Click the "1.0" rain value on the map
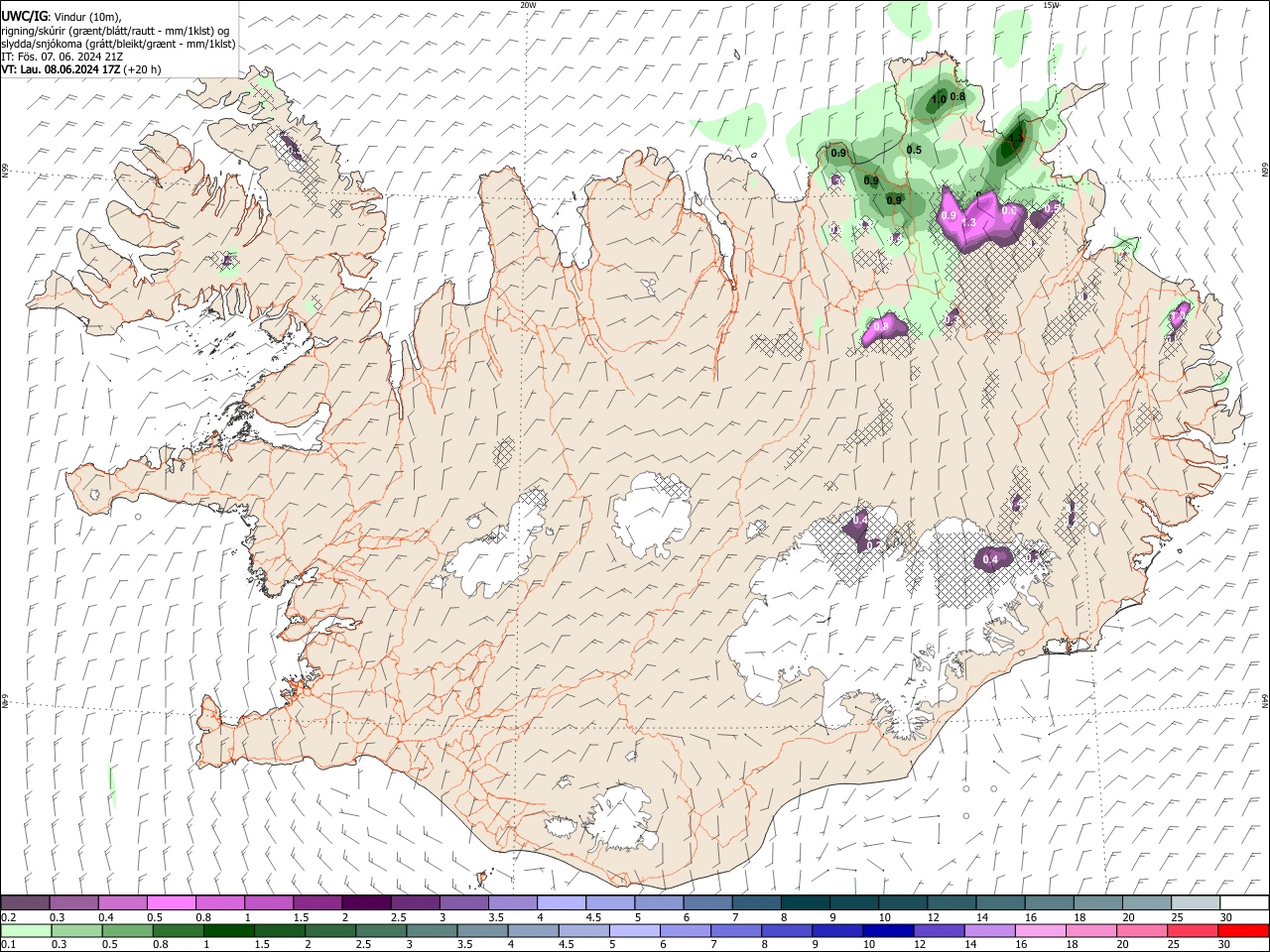 point(938,99)
